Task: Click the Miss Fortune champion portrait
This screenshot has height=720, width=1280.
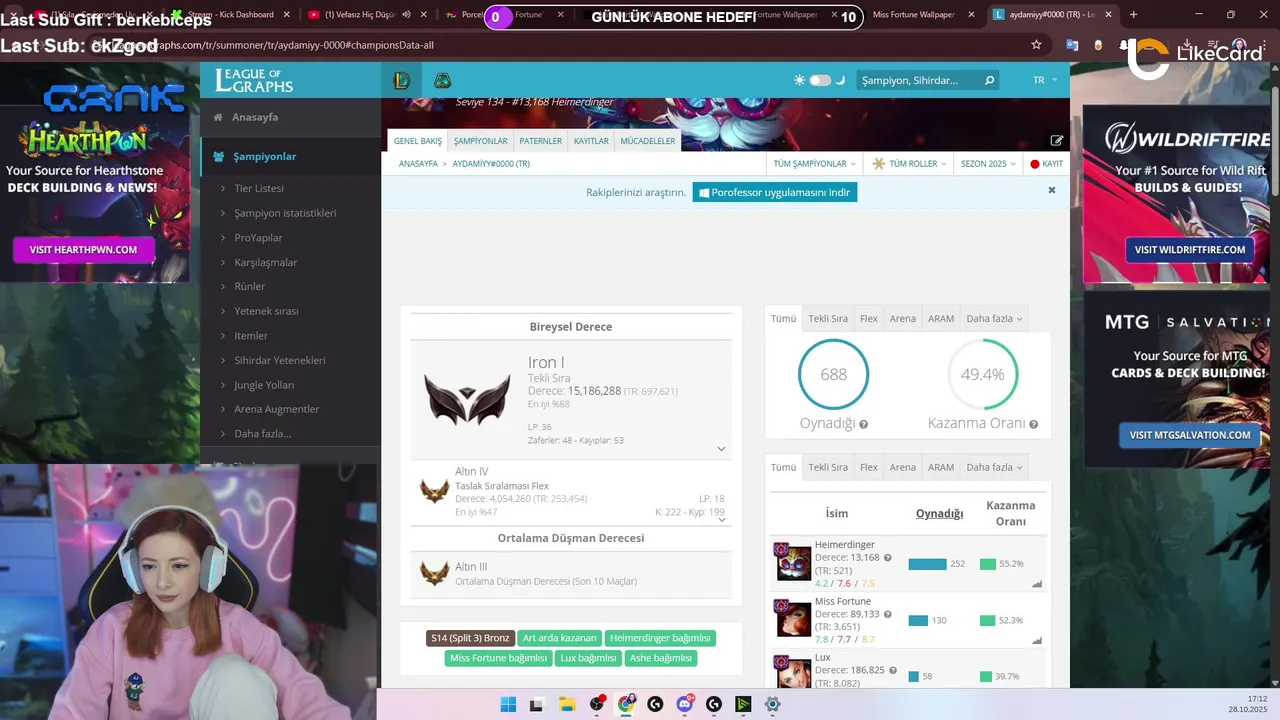Action: click(x=793, y=619)
